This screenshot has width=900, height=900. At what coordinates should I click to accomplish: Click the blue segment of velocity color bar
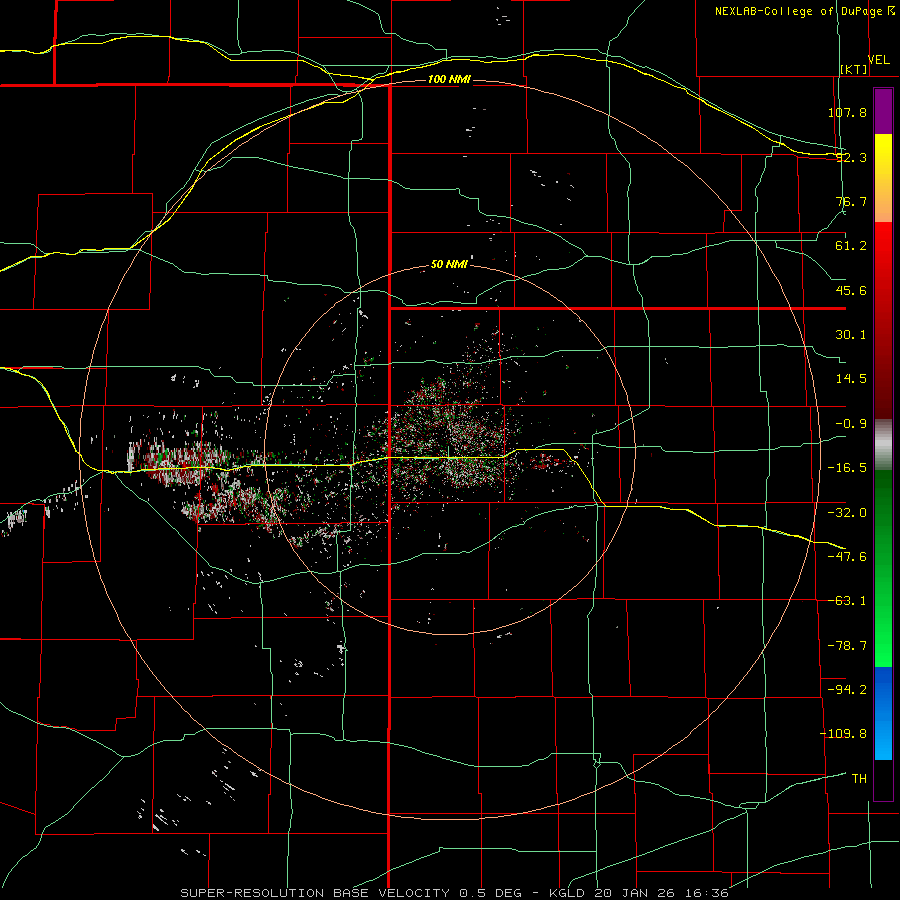[x=883, y=713]
